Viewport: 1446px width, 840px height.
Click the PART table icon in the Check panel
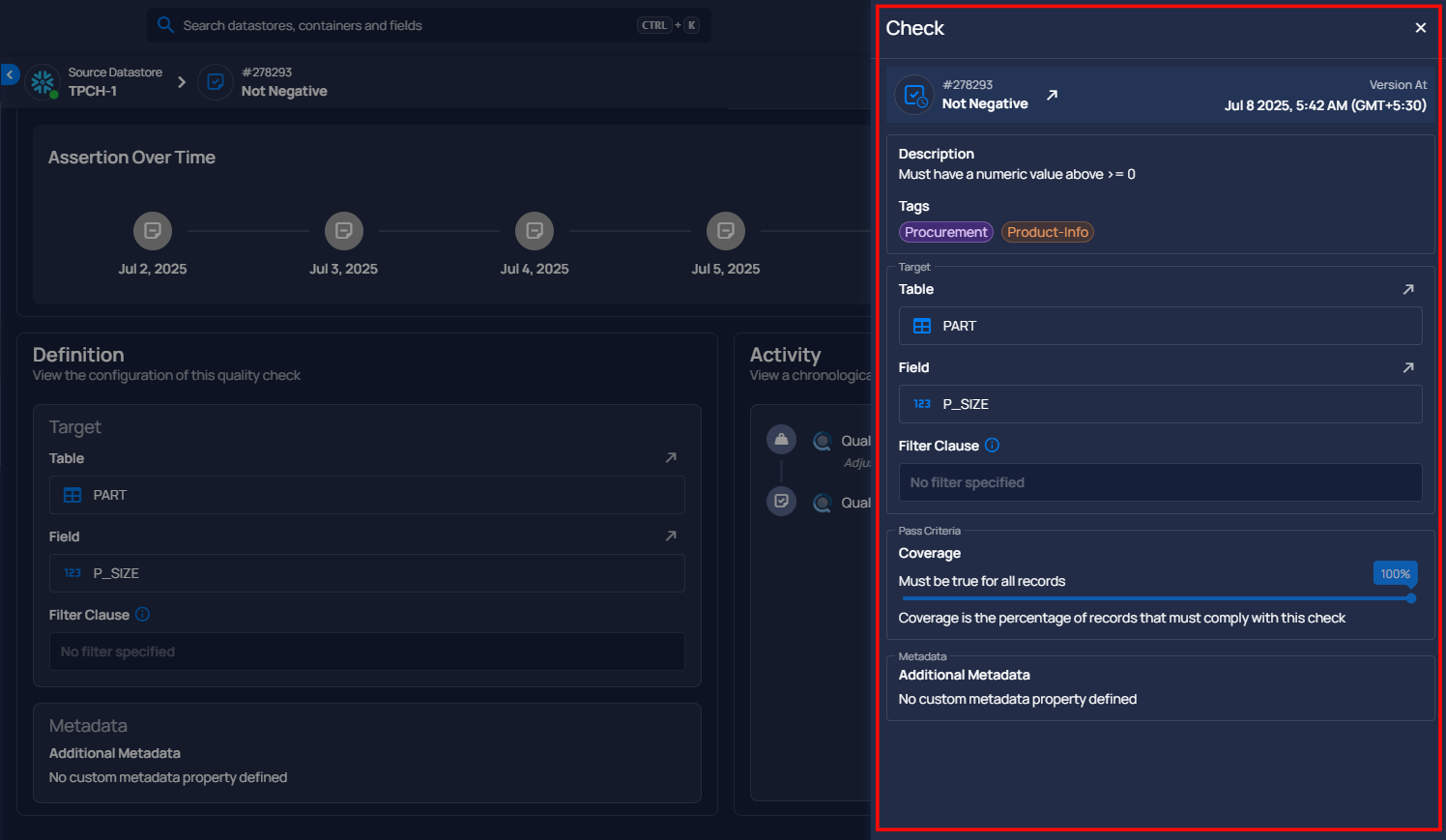(922, 326)
